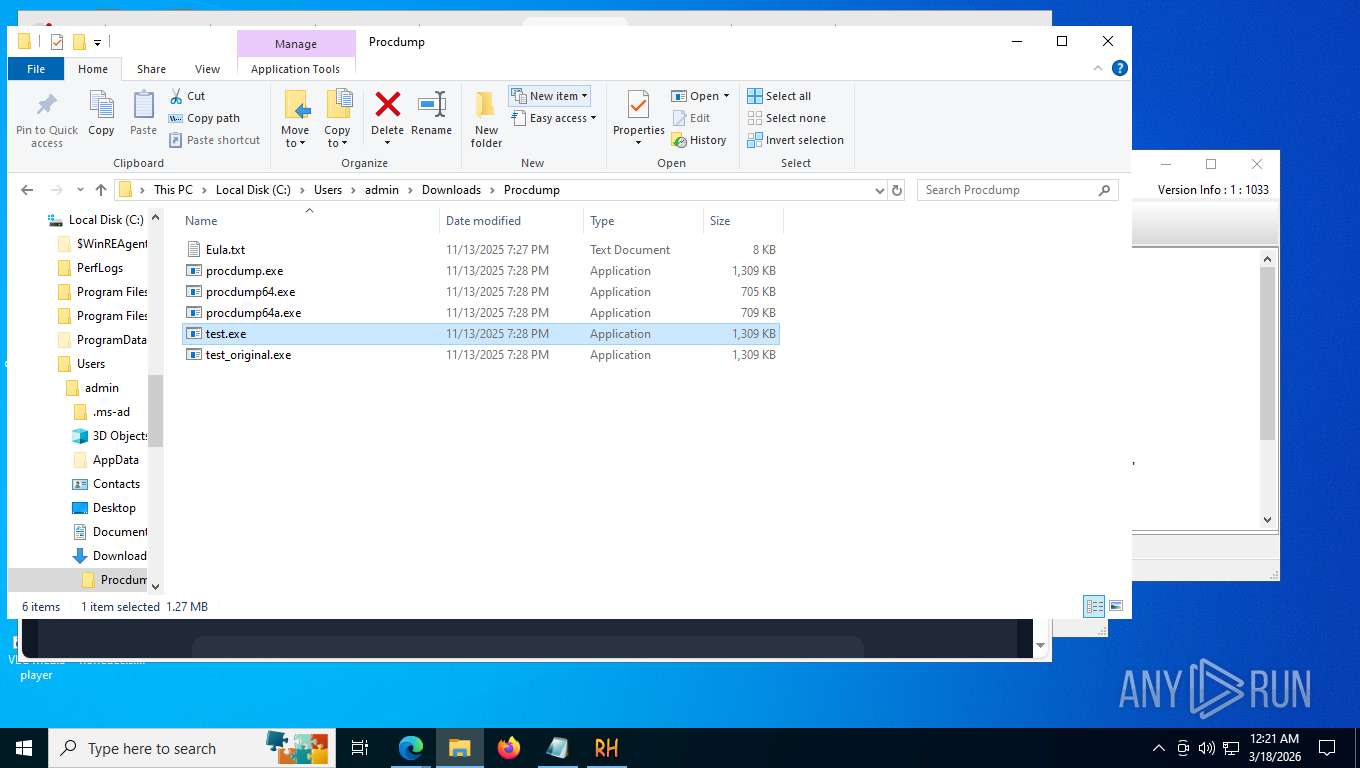Click the Paste clipboard icon
The height and width of the screenshot is (768, 1360).
143,105
